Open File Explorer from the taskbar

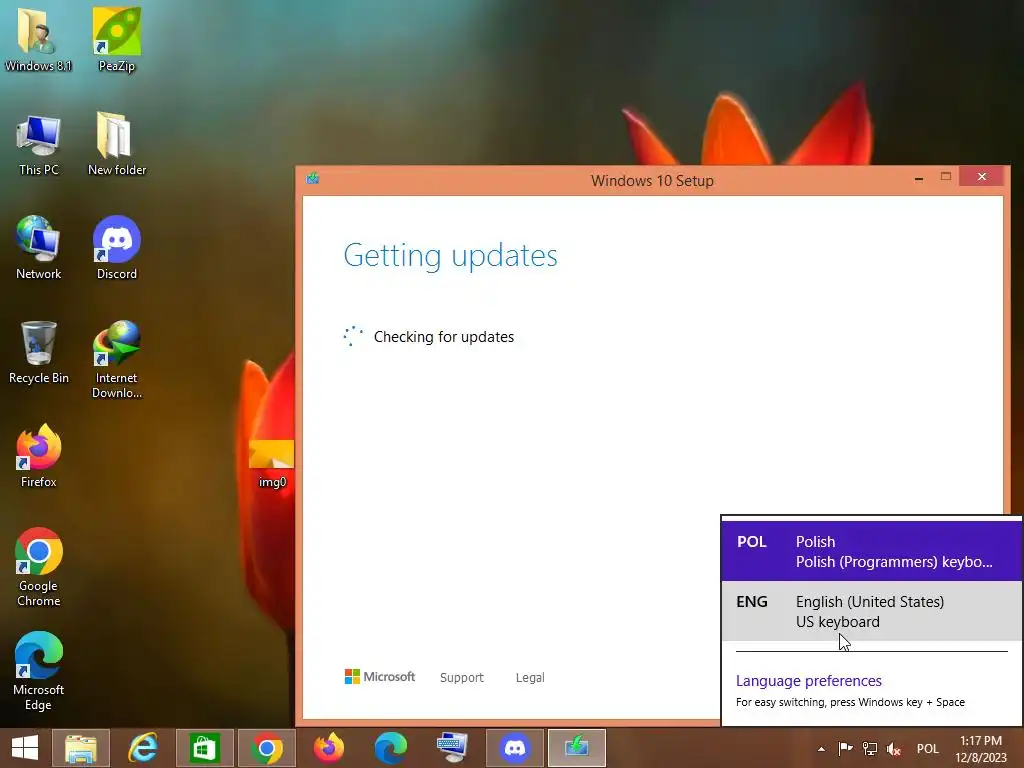click(x=80, y=748)
